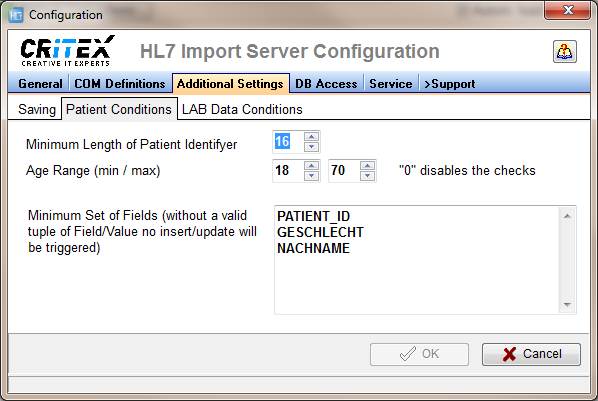Increase the maximum age value

tap(367, 166)
